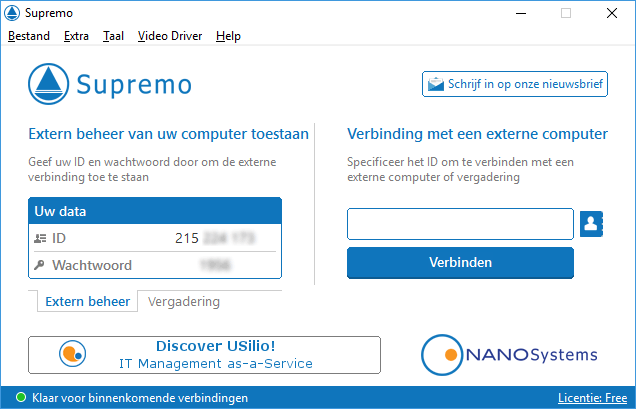Image resolution: width=636 pixels, height=409 pixels.
Task: Click Schrijf in op onze nieuwsbrief button
Action: [x=515, y=84]
